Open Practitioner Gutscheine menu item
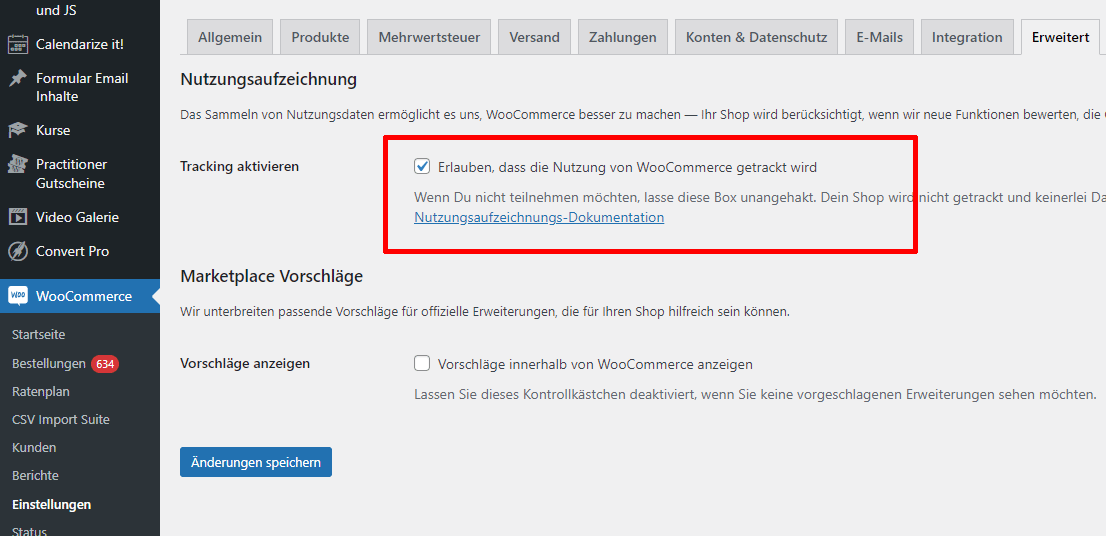Viewport: 1106px width, 536px height. click(71, 173)
